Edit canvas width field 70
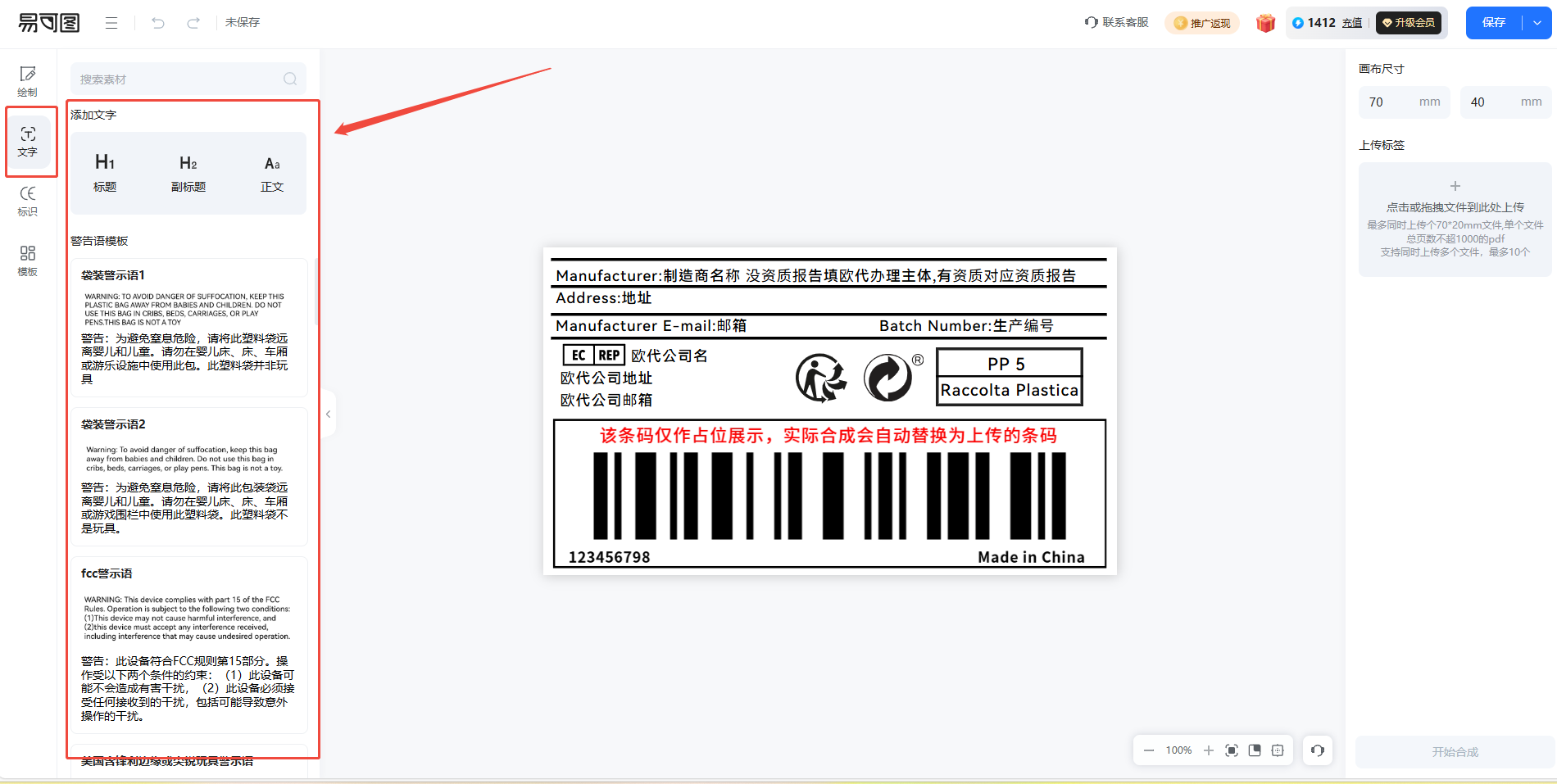The width and height of the screenshot is (1557, 784). click(1405, 102)
